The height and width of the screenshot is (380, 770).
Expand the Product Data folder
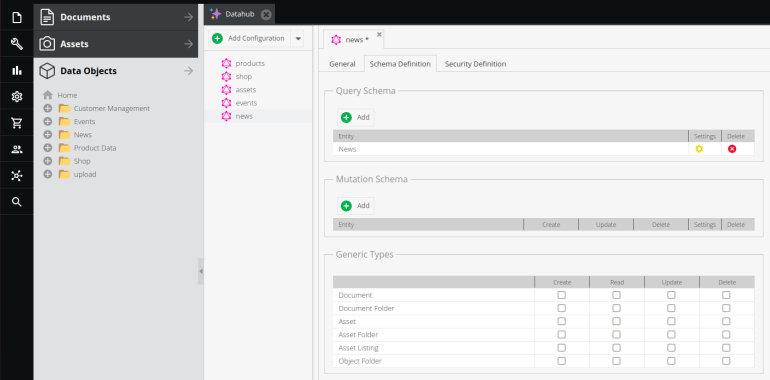(x=48, y=148)
